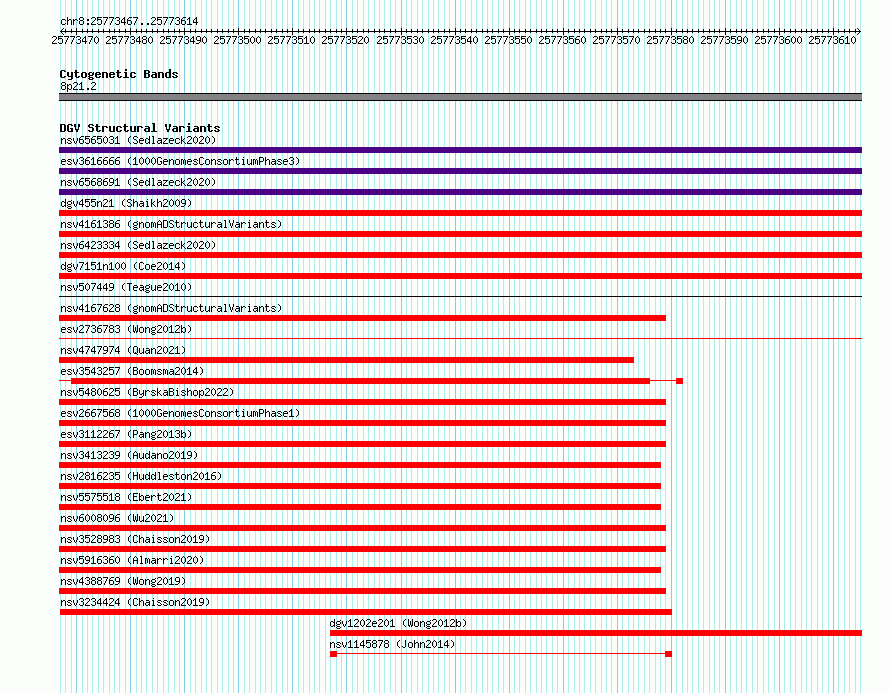890x693 pixels.
Task: Click the red bar under nsv4167628
Action: 362,318
